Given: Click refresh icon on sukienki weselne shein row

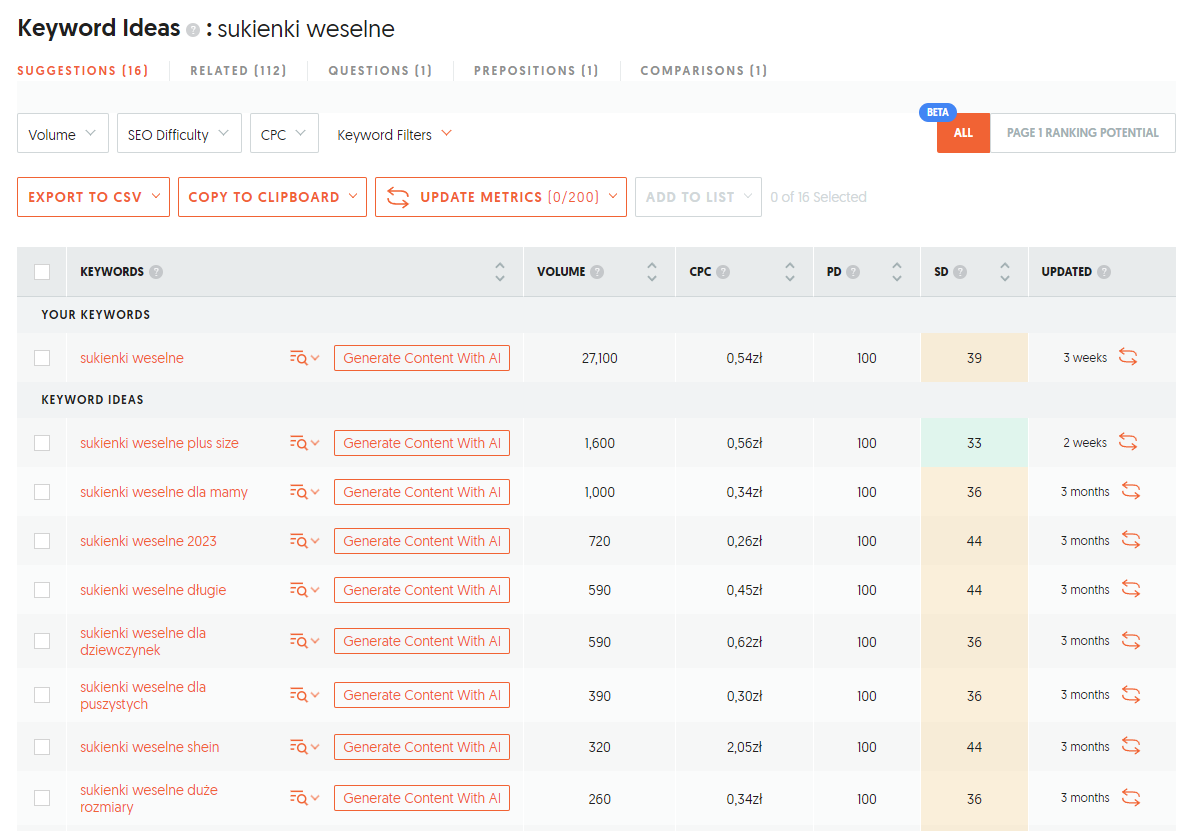Looking at the screenshot, I should coord(1131,746).
